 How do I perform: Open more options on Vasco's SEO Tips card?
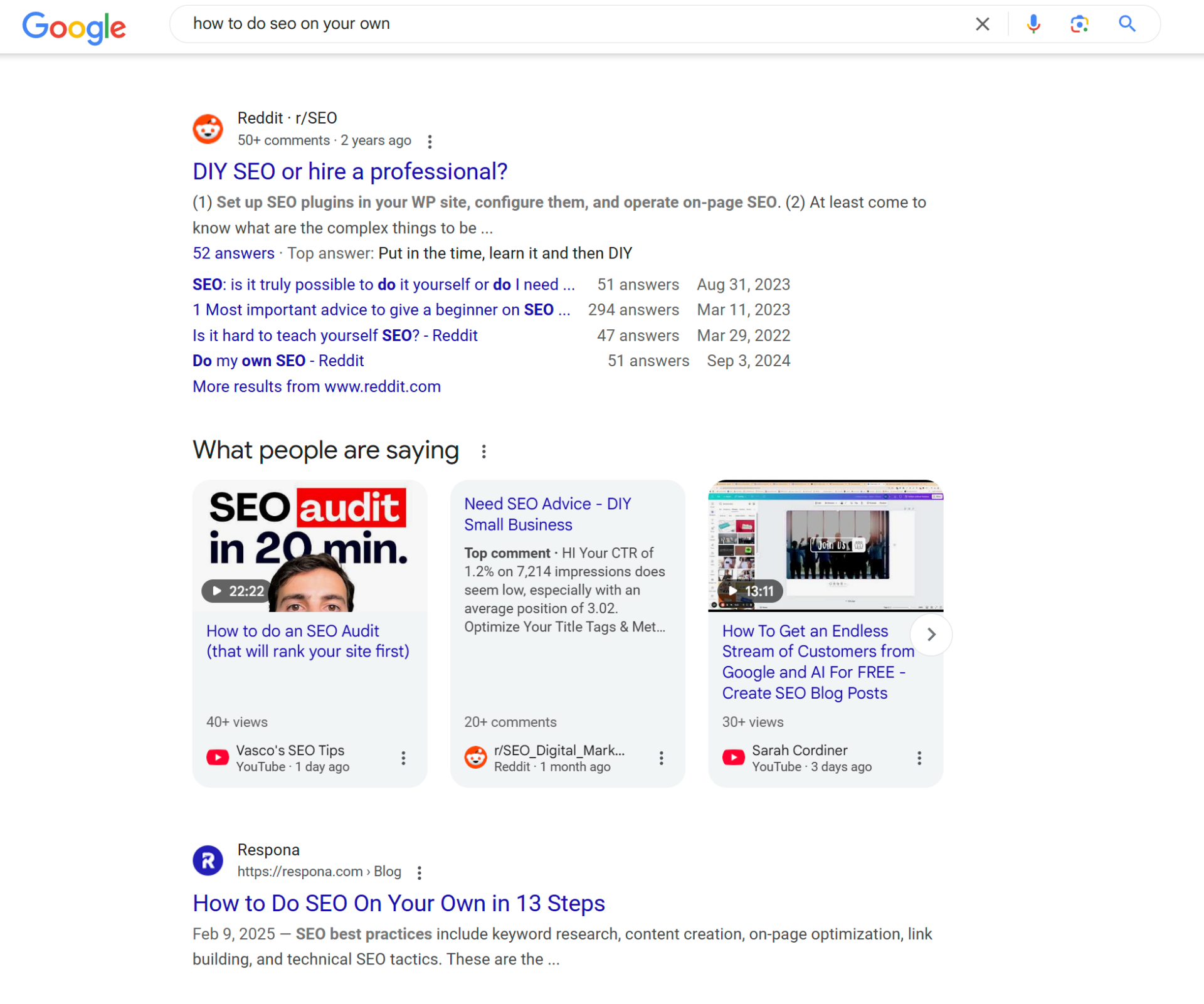403,758
